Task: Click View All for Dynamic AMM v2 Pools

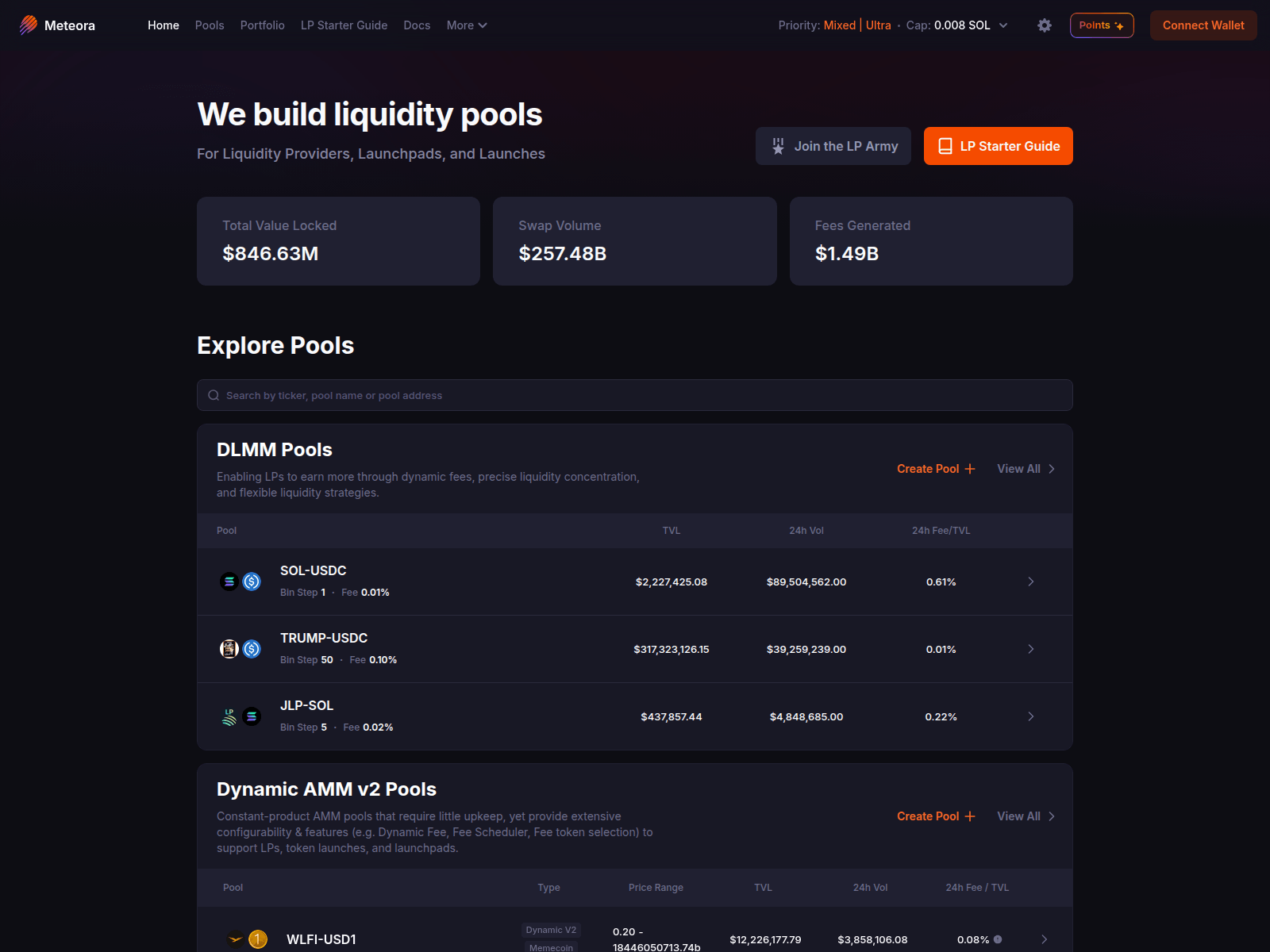Action: point(1026,816)
